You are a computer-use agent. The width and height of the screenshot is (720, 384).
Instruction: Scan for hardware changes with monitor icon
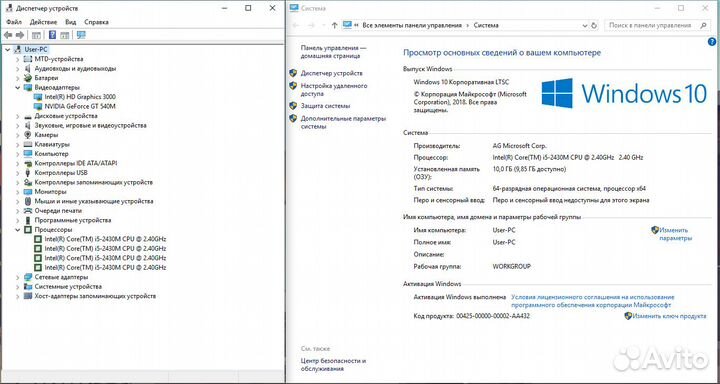coord(81,35)
